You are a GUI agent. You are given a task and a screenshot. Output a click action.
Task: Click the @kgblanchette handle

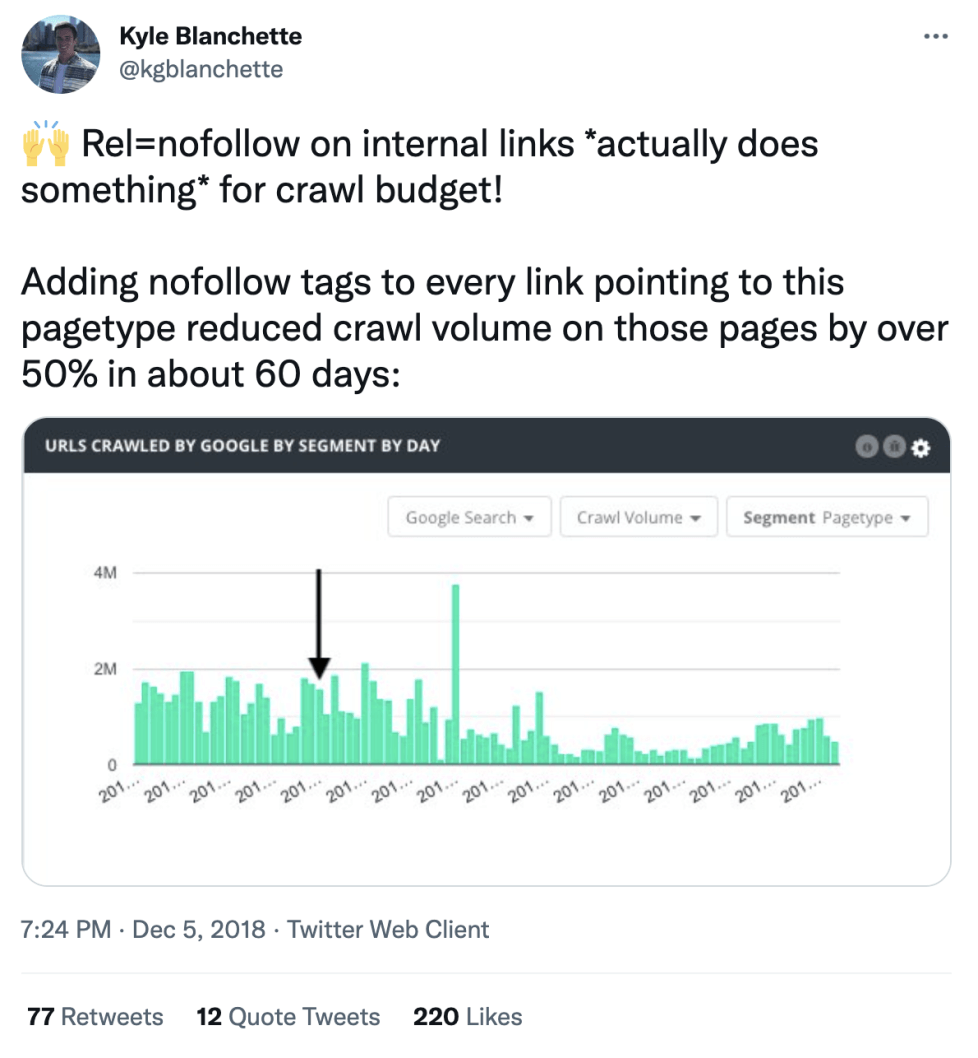click(x=197, y=70)
